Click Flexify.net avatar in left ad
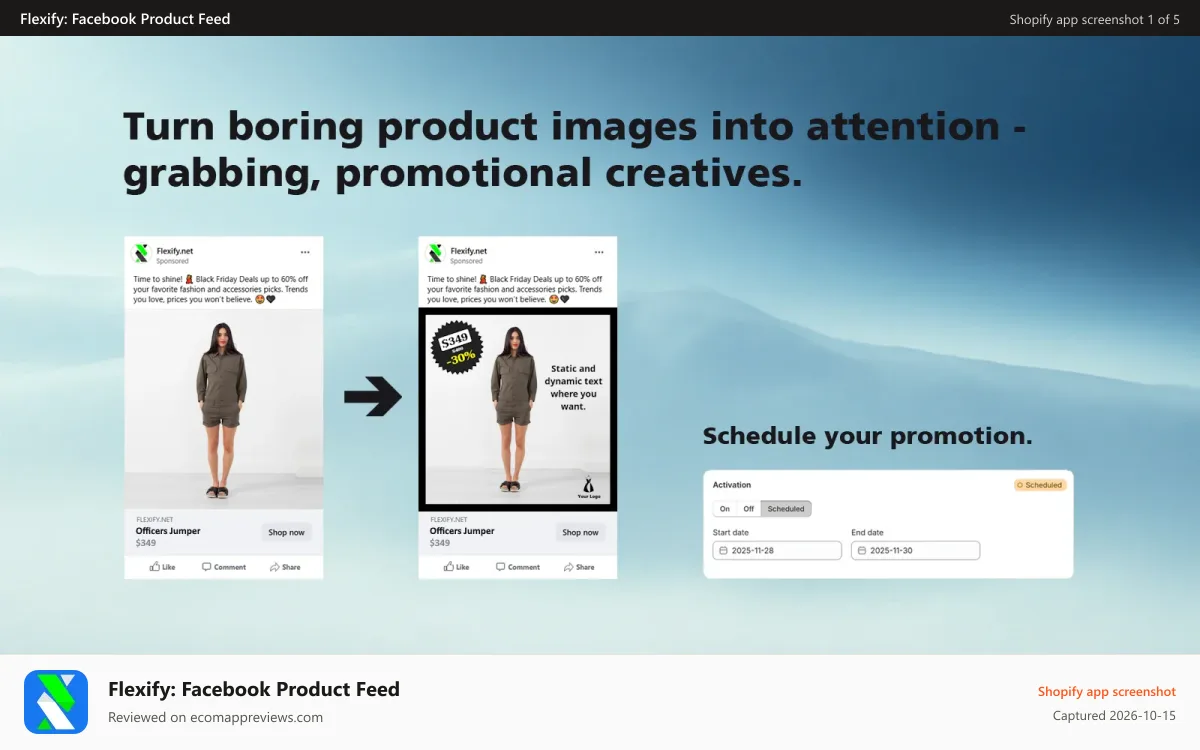The image size is (1200, 750). [142, 254]
